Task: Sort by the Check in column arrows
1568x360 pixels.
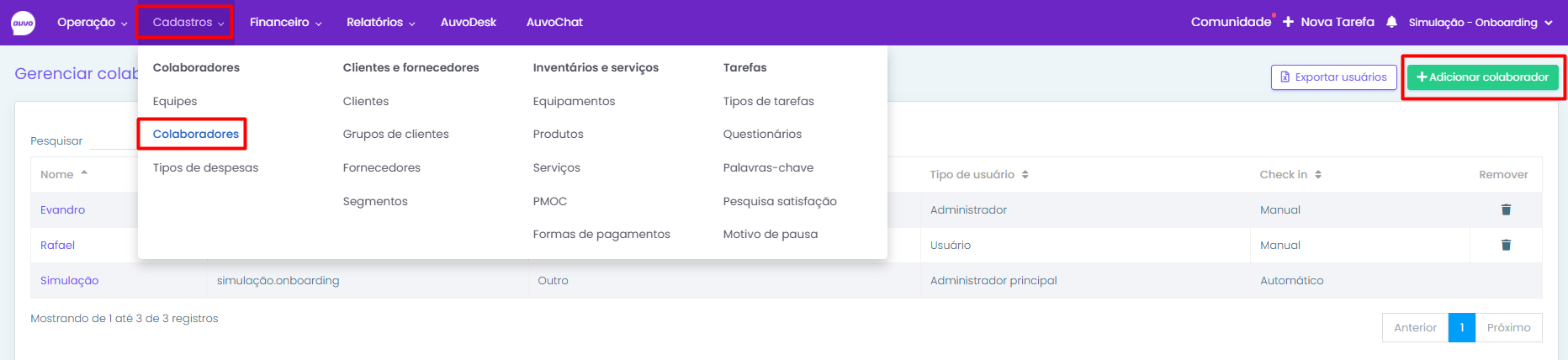Action: point(1318,175)
